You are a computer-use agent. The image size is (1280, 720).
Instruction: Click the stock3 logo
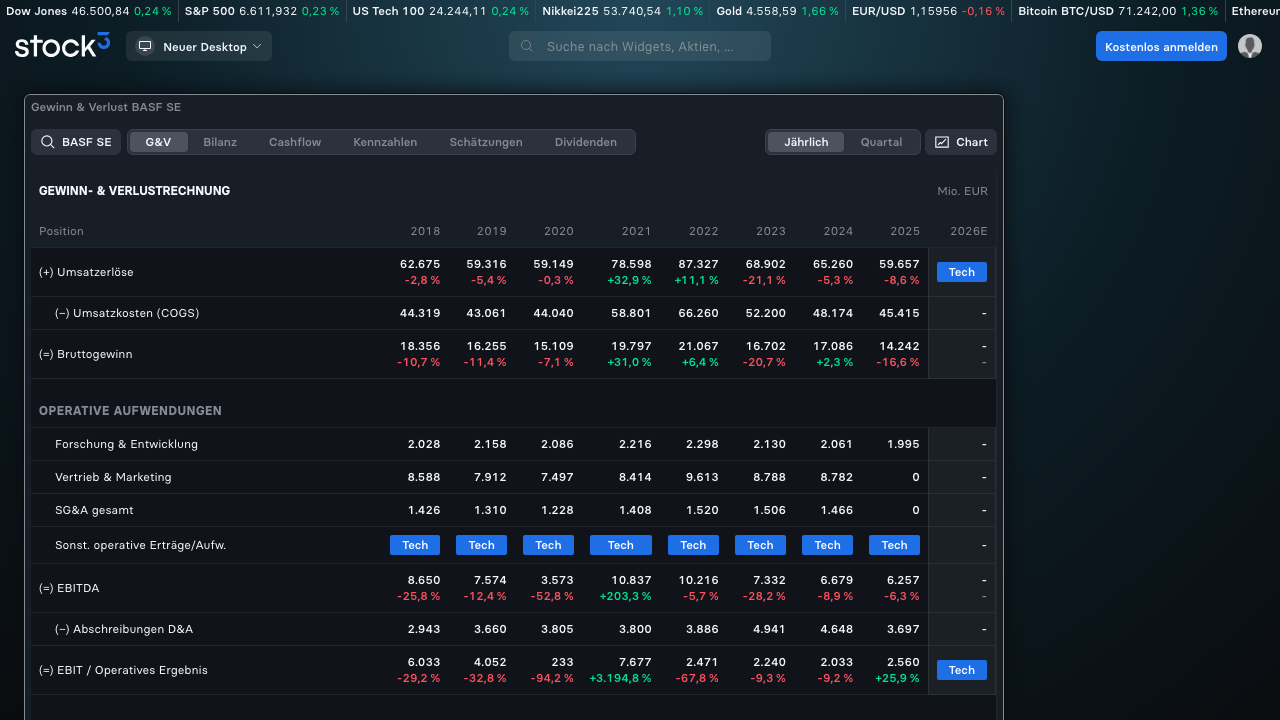point(62,46)
